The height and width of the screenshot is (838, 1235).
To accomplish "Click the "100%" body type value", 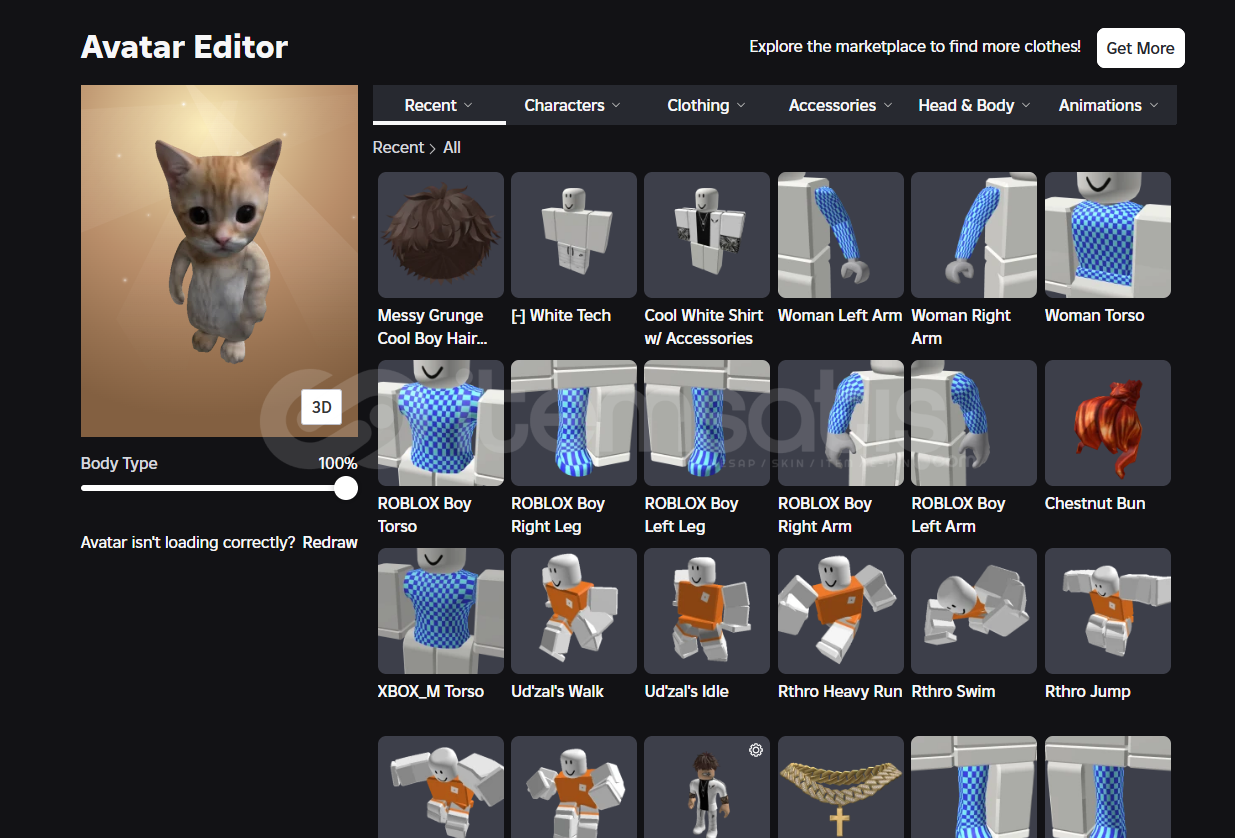I will click(x=338, y=463).
